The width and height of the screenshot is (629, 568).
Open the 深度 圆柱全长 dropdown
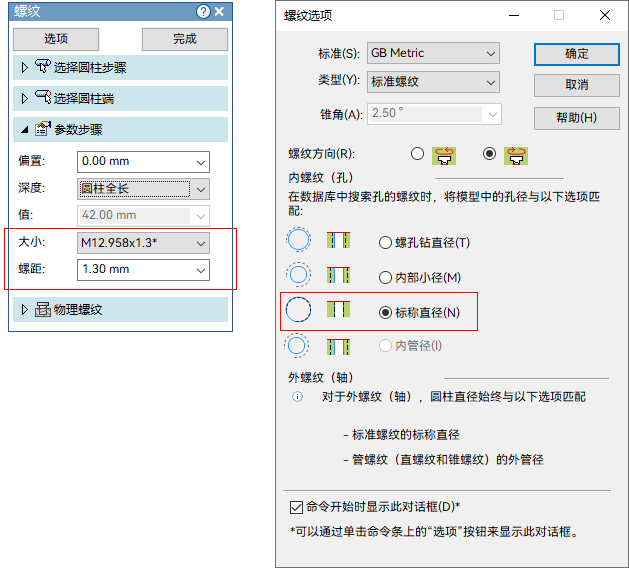click(143, 189)
